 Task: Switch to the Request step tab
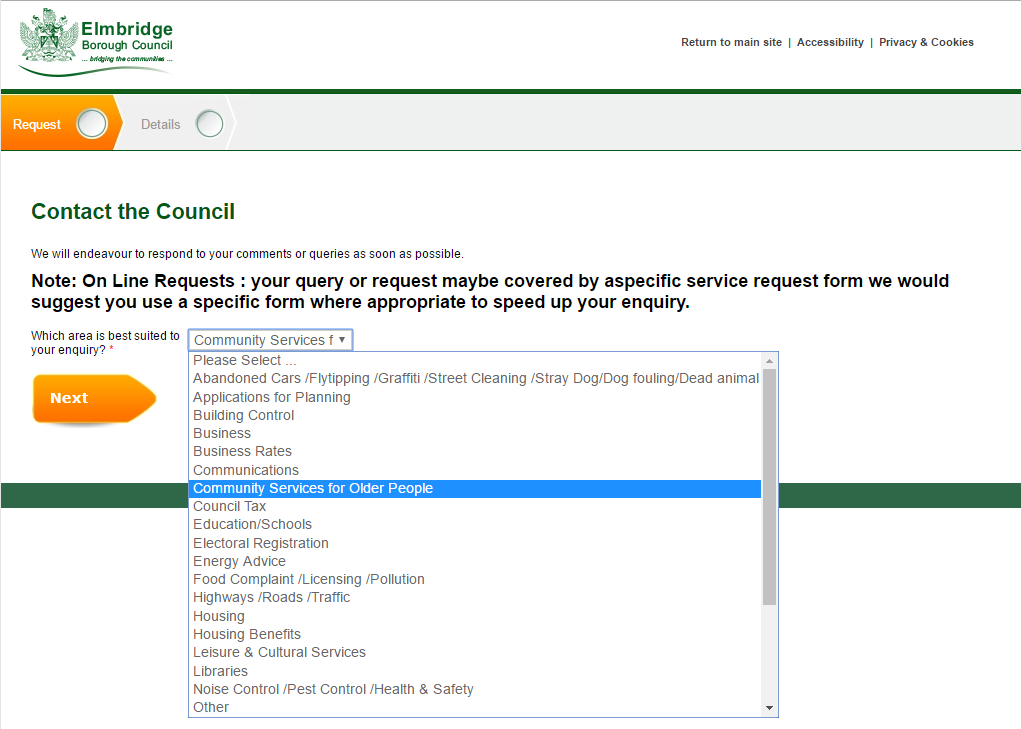(x=37, y=124)
